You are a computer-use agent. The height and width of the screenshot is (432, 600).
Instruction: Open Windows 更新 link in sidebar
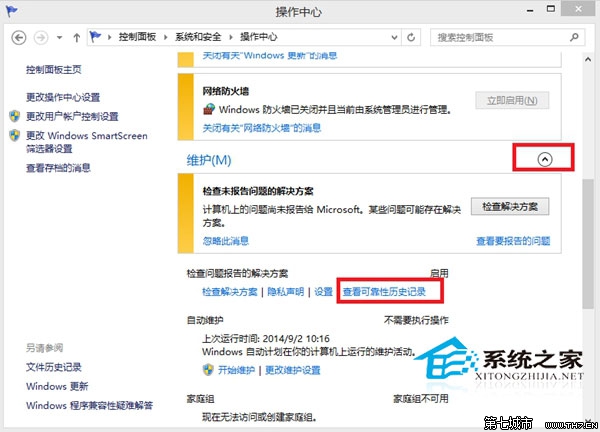(57, 386)
